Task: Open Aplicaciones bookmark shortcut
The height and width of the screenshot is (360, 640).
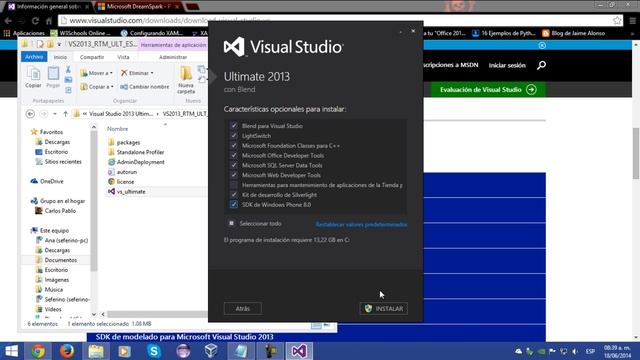Action: pos(24,33)
